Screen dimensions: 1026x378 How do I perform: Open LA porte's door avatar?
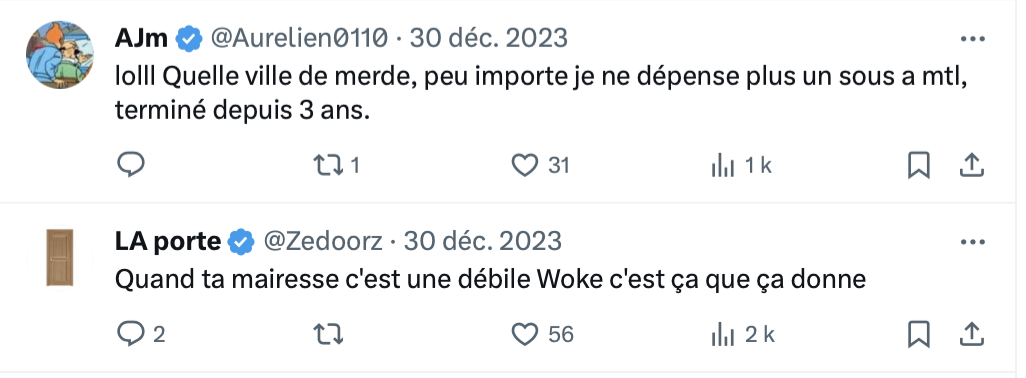pos(60,258)
